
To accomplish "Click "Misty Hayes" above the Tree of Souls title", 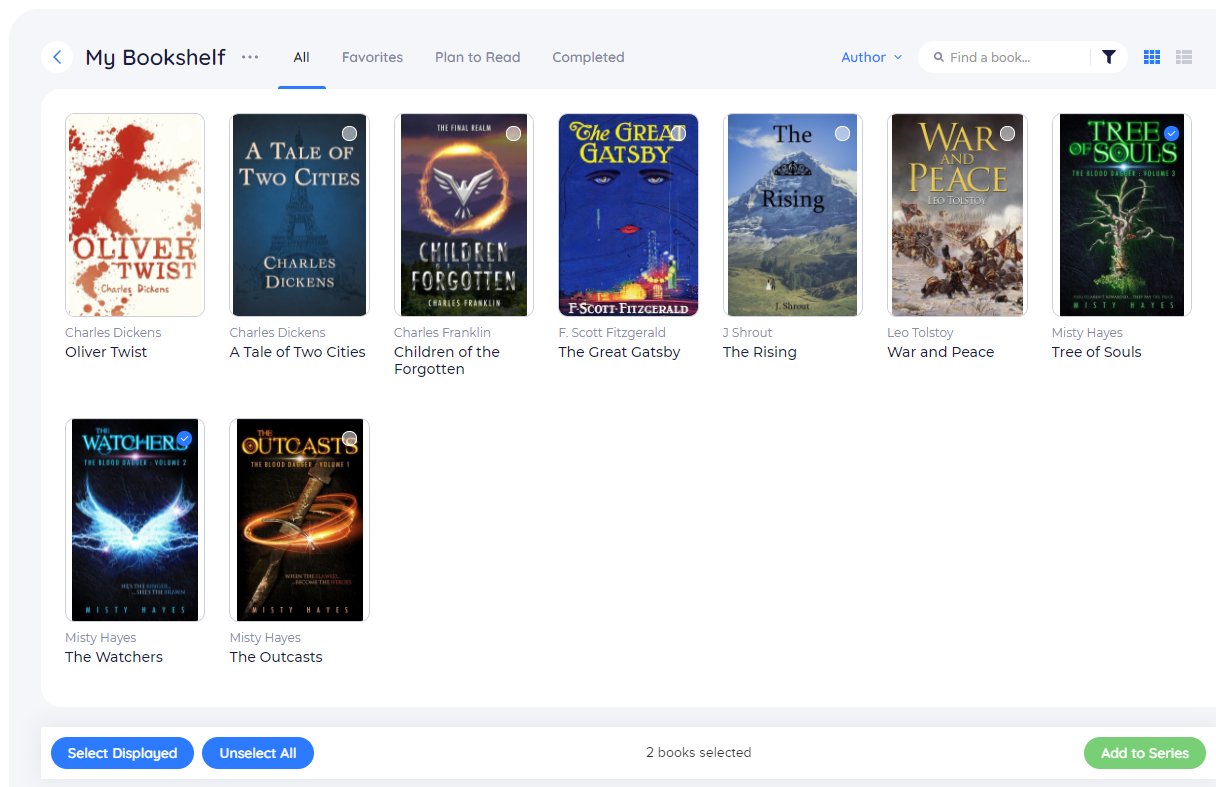I will [1087, 332].
